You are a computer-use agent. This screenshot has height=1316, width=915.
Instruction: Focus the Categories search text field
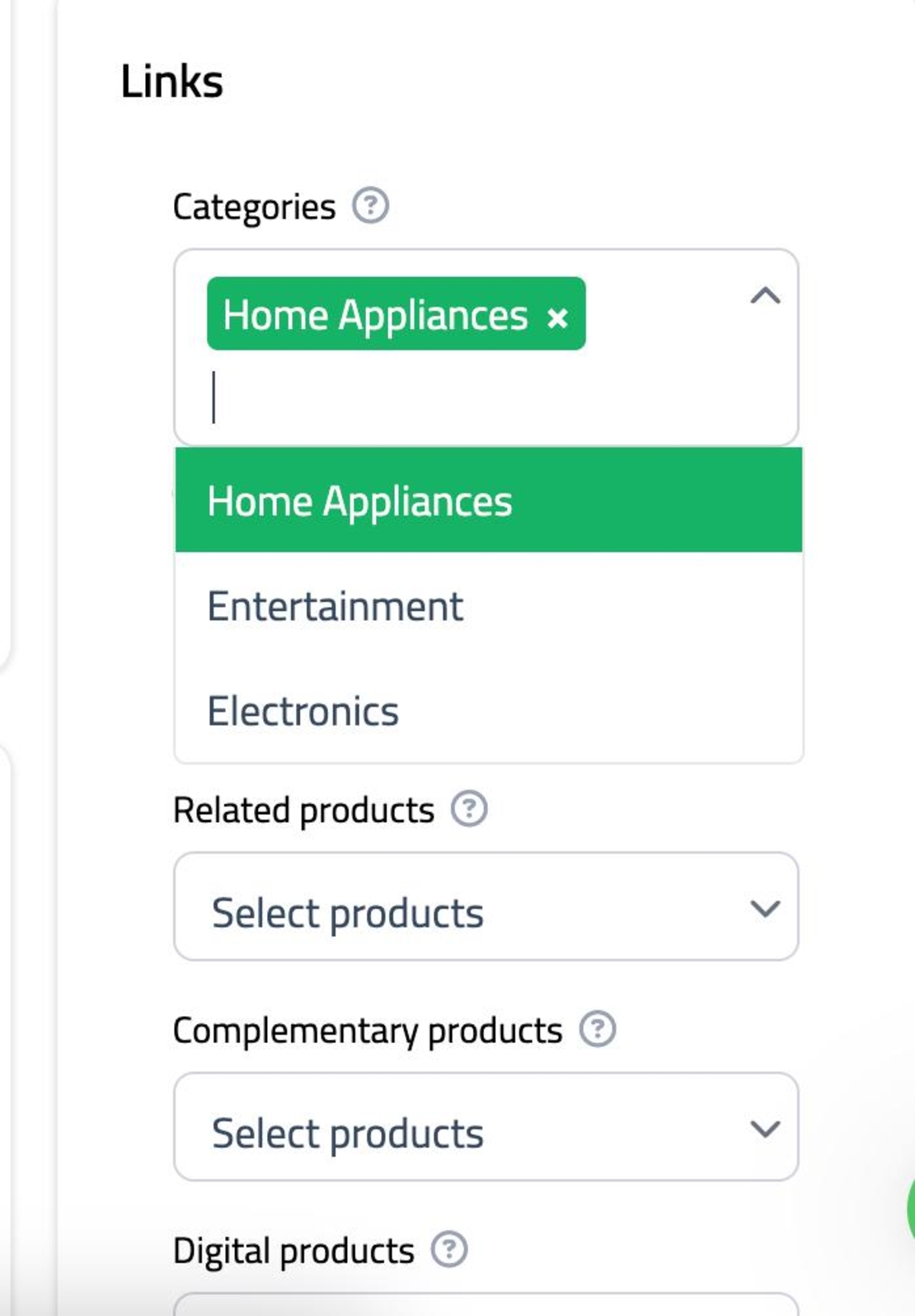[486, 397]
